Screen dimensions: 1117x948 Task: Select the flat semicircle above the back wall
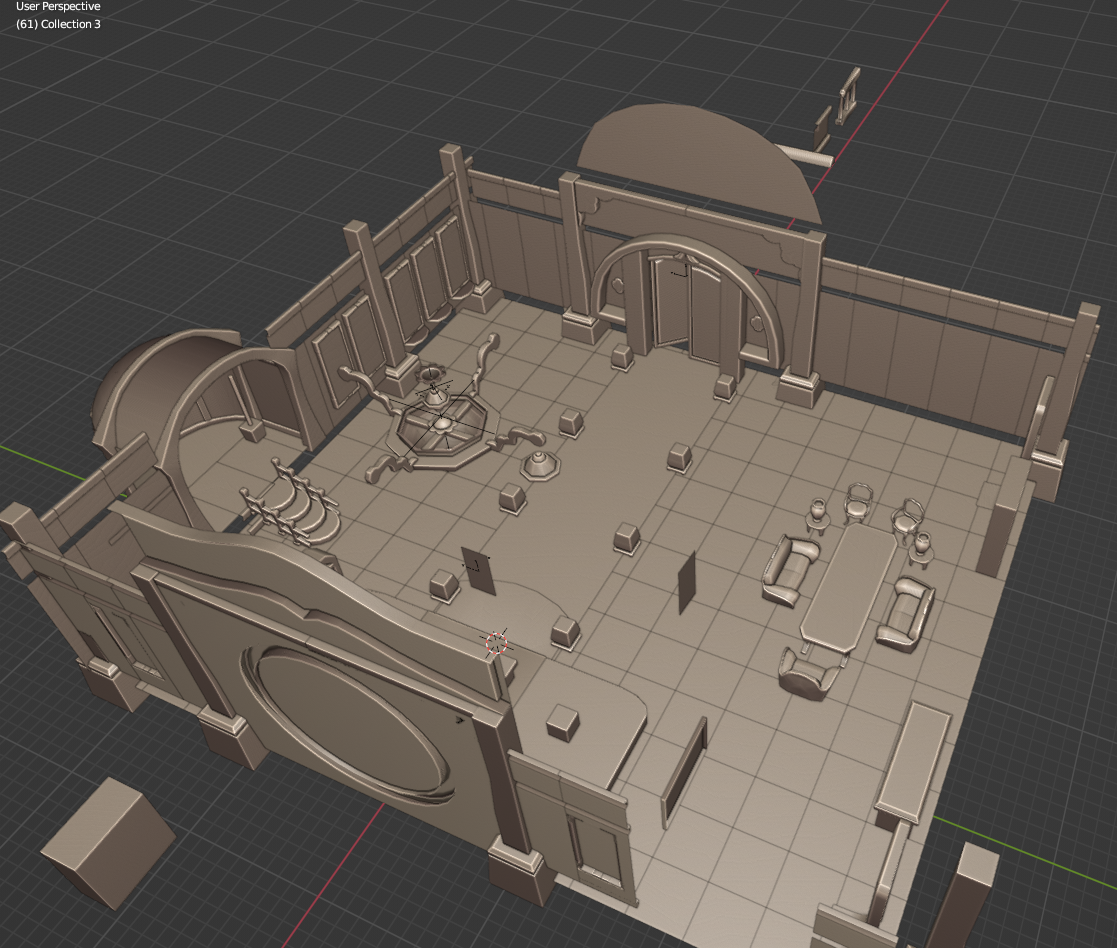(x=699, y=162)
